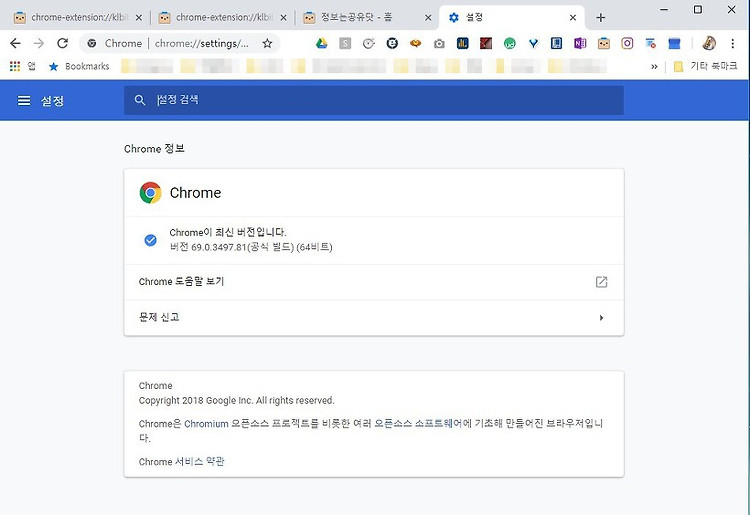Open the Google Drive extension icon

pyautogui.click(x=321, y=44)
